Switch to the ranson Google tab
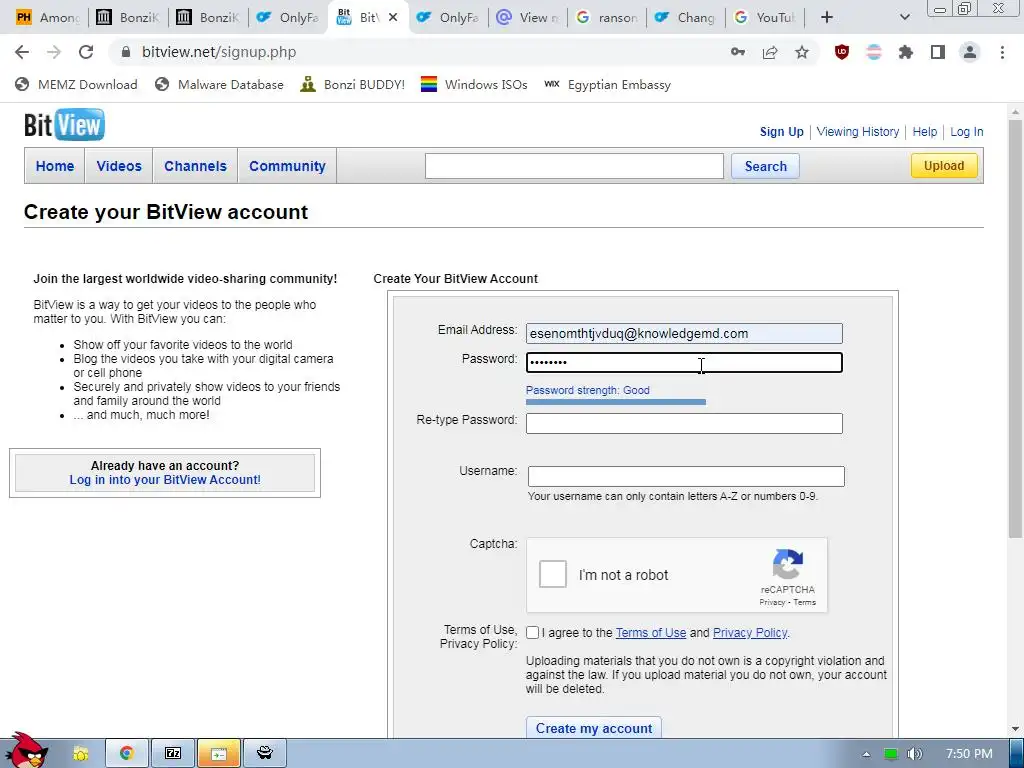Viewport: 1024px width, 768px height. click(x=608, y=18)
